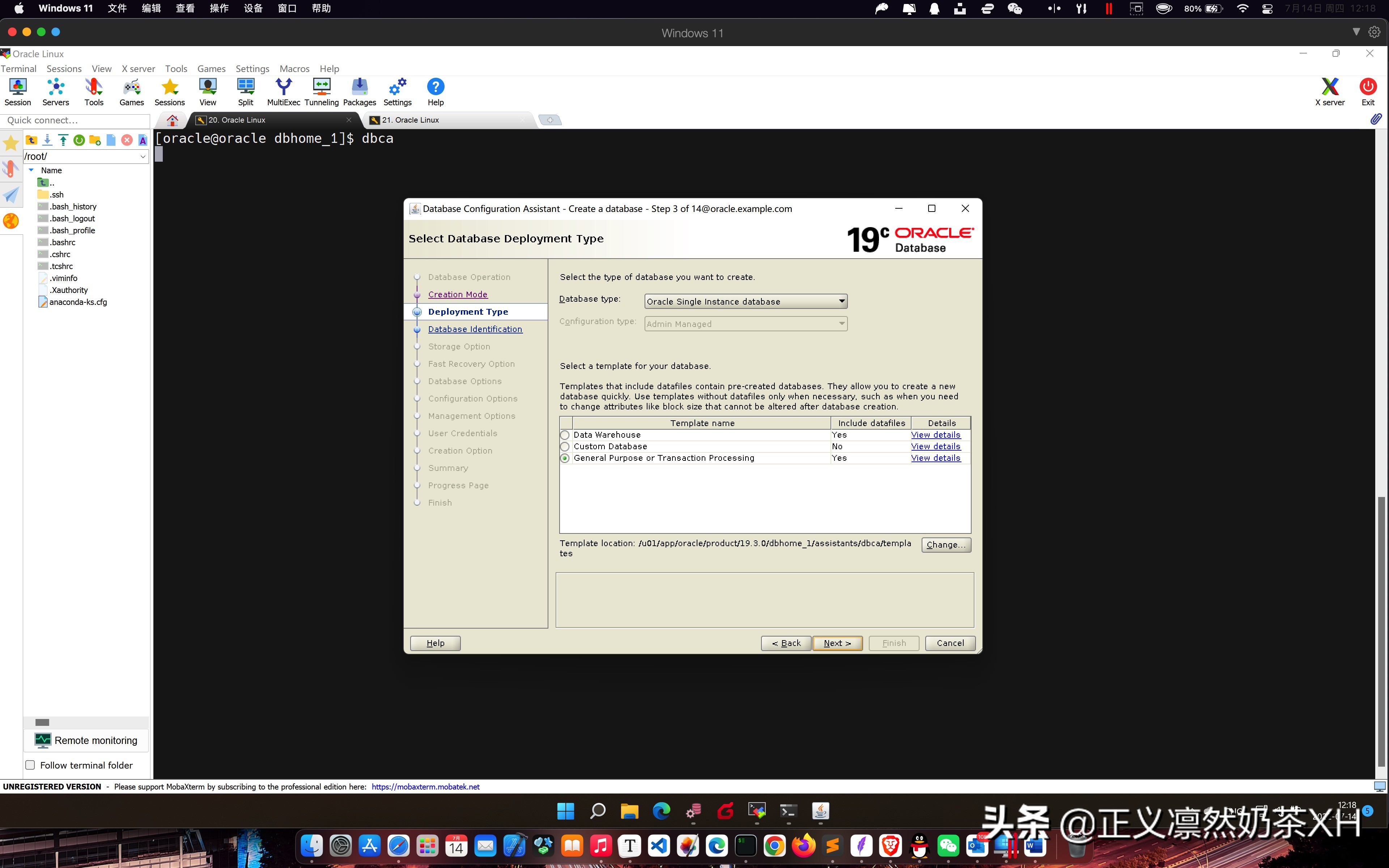
Task: Select the Custom Database template
Action: click(565, 446)
